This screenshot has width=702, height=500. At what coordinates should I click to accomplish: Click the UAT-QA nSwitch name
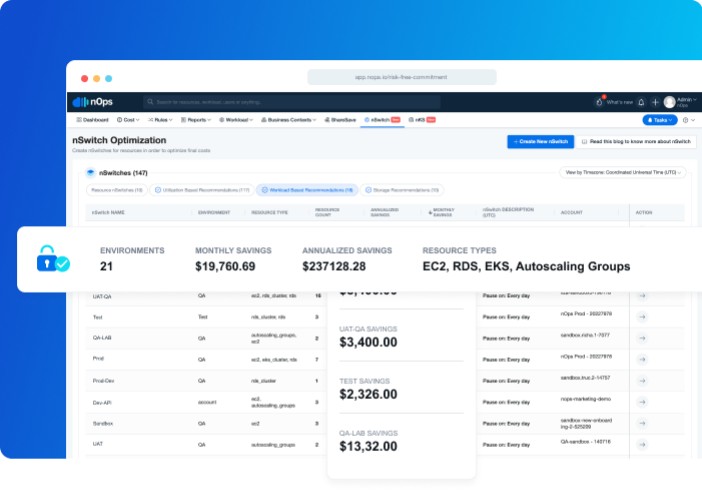pos(102,297)
